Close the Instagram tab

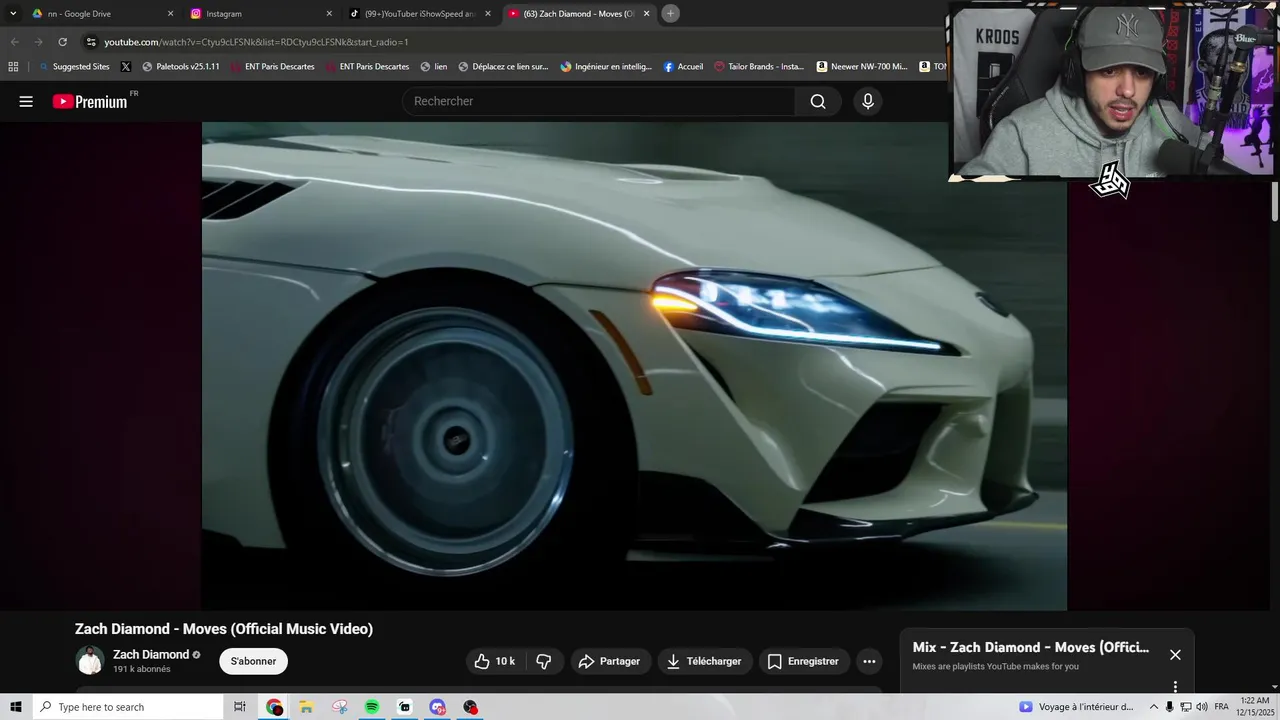click(x=329, y=14)
